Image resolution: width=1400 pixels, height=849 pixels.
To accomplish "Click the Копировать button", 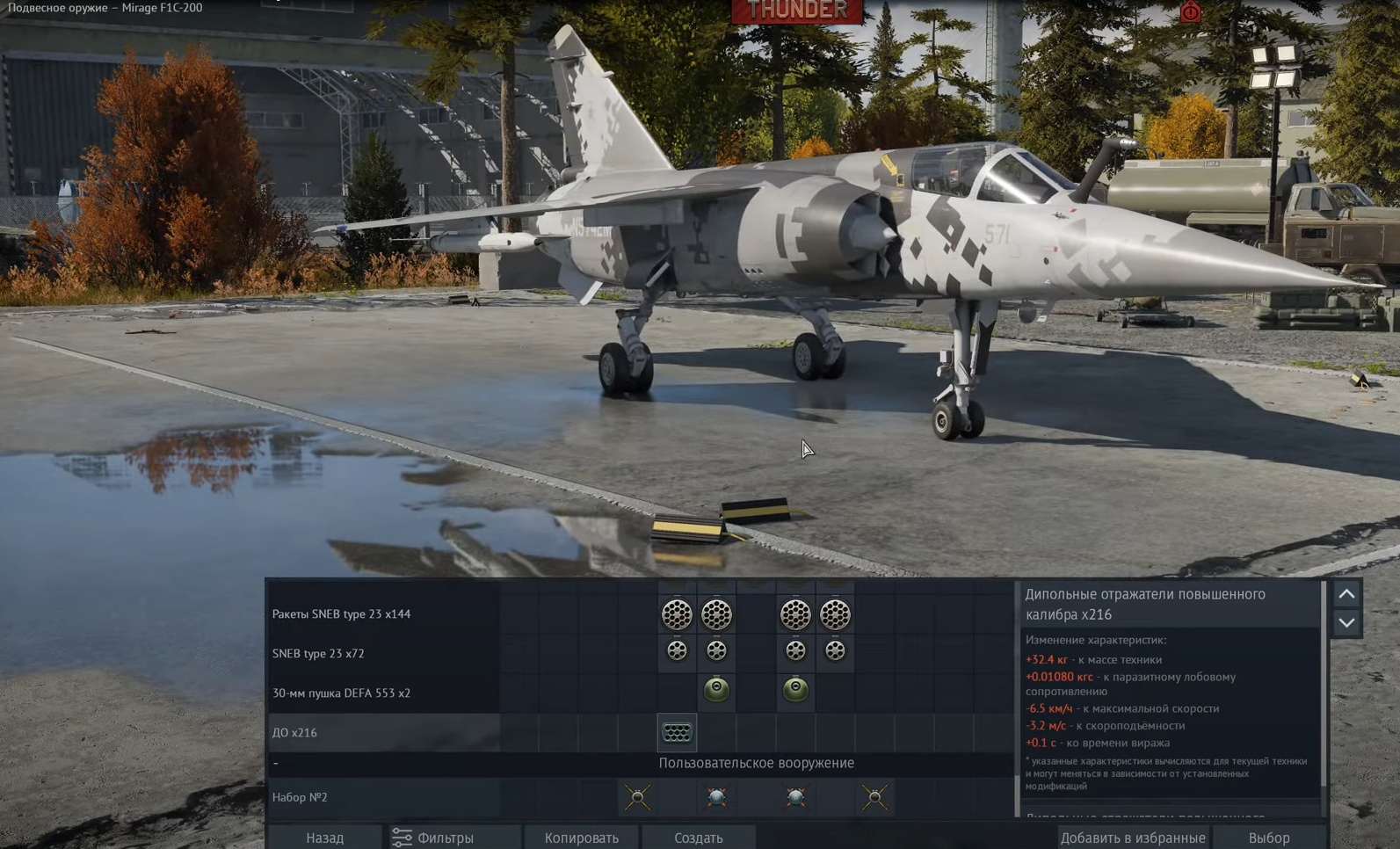I will [x=582, y=838].
